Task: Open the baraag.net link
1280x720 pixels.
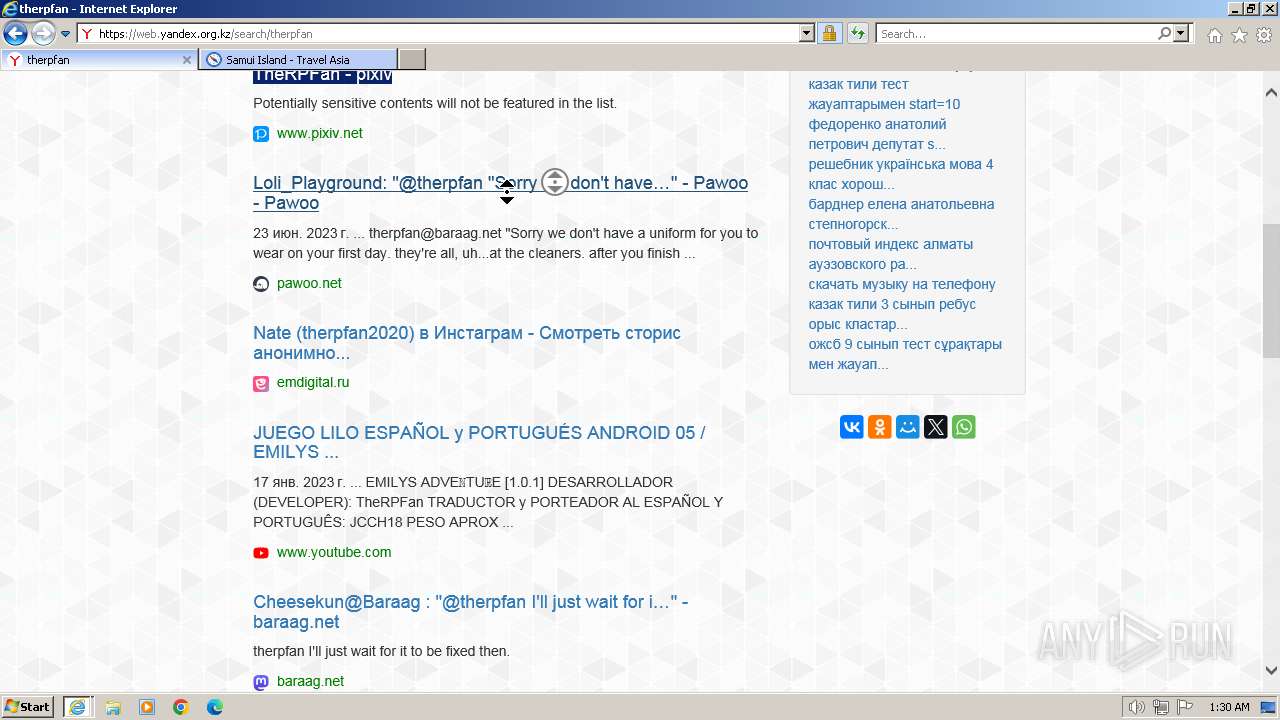Action: [x=310, y=681]
